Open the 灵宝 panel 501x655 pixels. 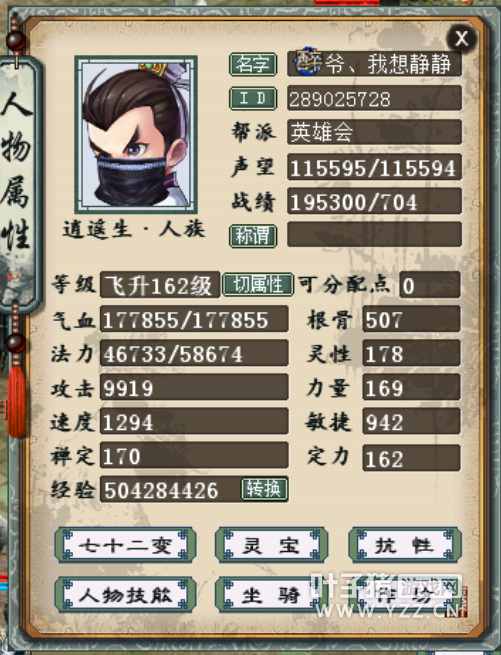pyautogui.click(x=271, y=545)
